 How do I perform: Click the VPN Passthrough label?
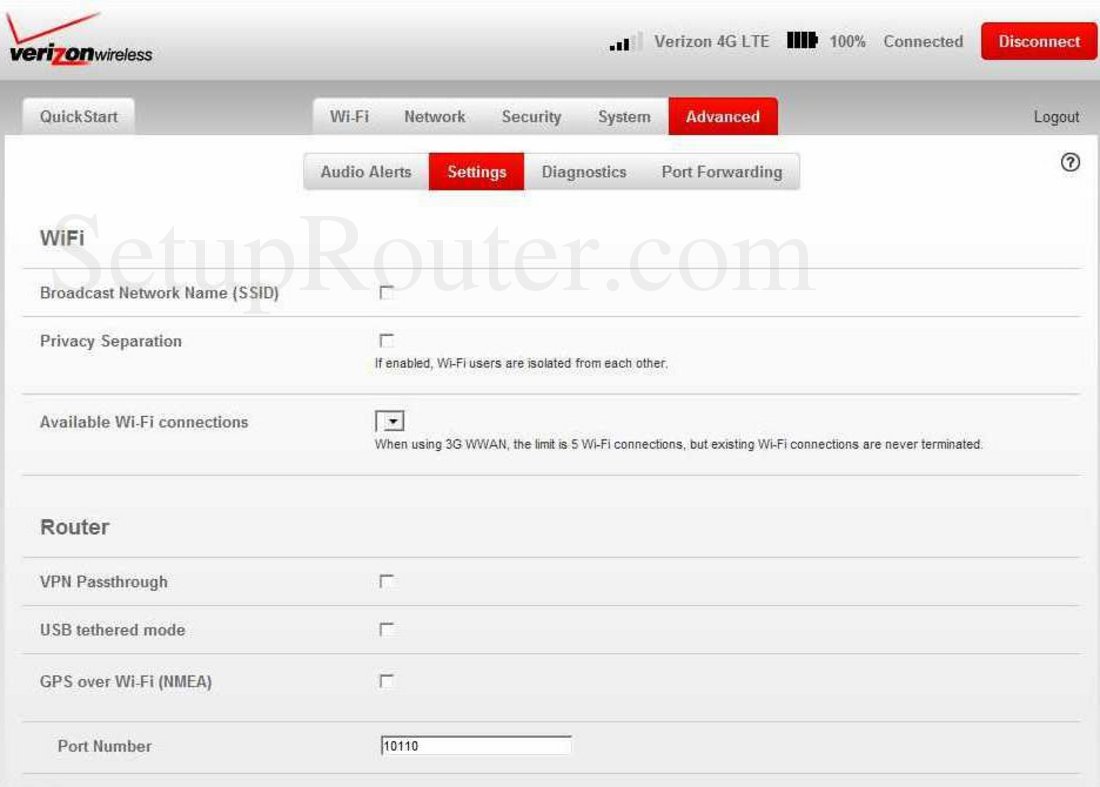(x=104, y=582)
